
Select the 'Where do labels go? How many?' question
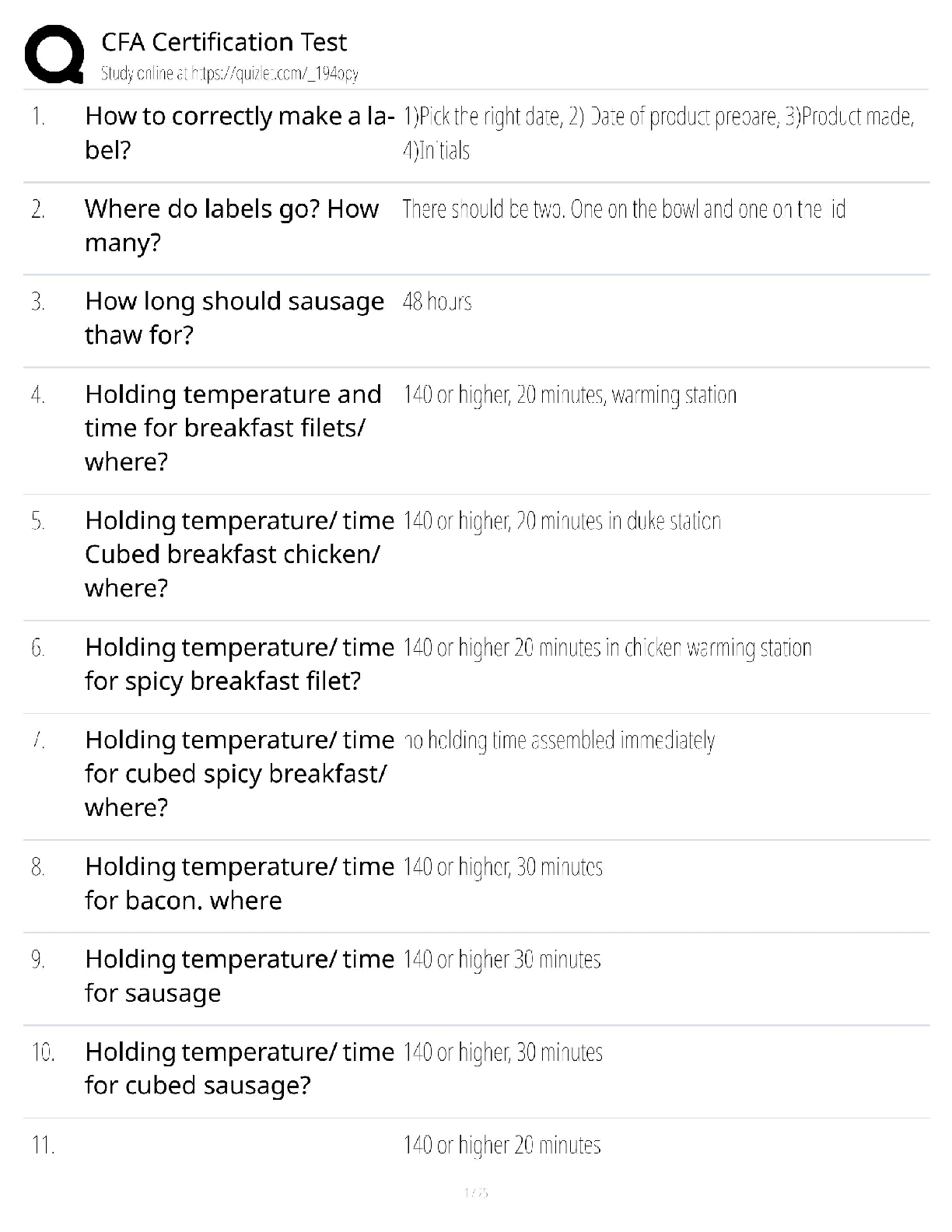pyautogui.click(x=232, y=225)
